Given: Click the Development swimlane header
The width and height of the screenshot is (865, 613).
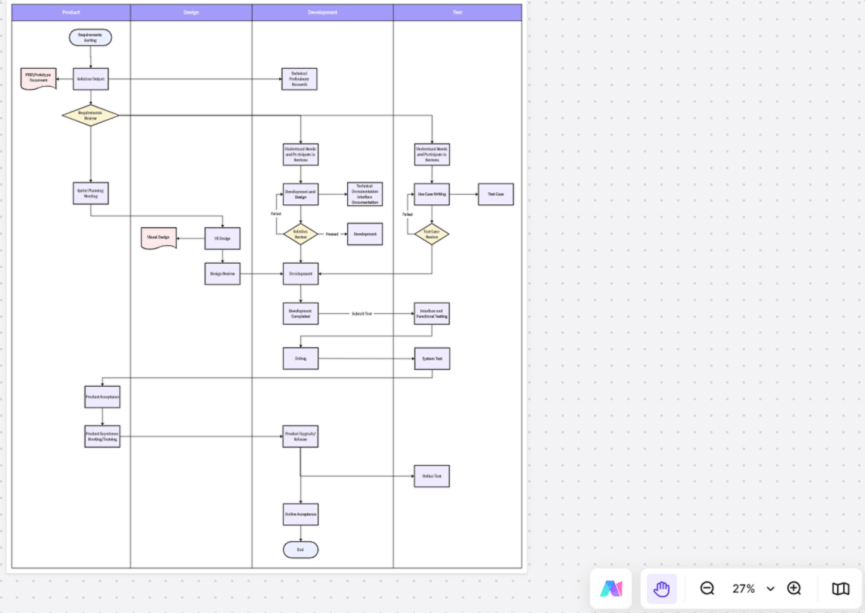Looking at the screenshot, I should (x=323, y=12).
